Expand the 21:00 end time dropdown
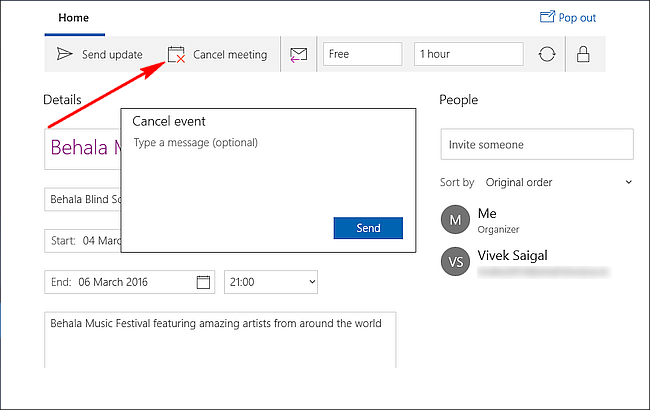Image resolution: width=650 pixels, height=410 pixels. pyautogui.click(x=271, y=282)
